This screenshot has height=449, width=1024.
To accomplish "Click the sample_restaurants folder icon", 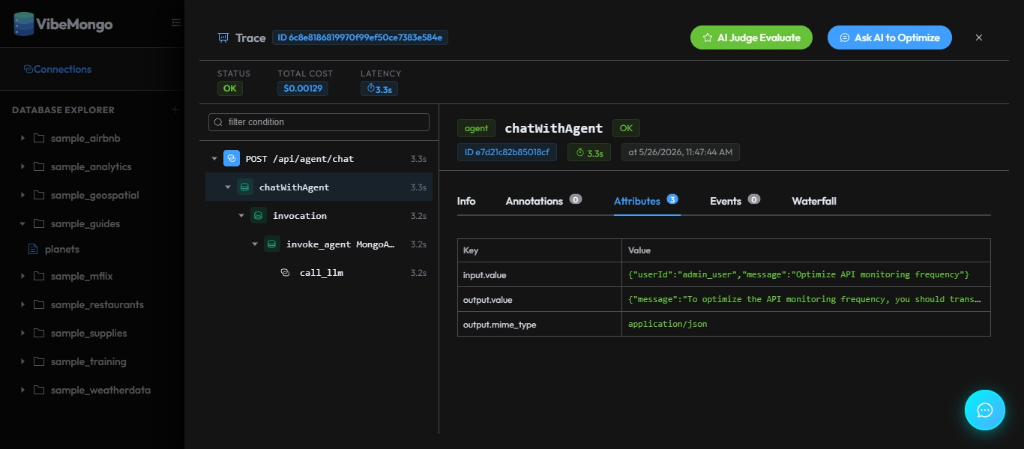I will [x=39, y=305].
